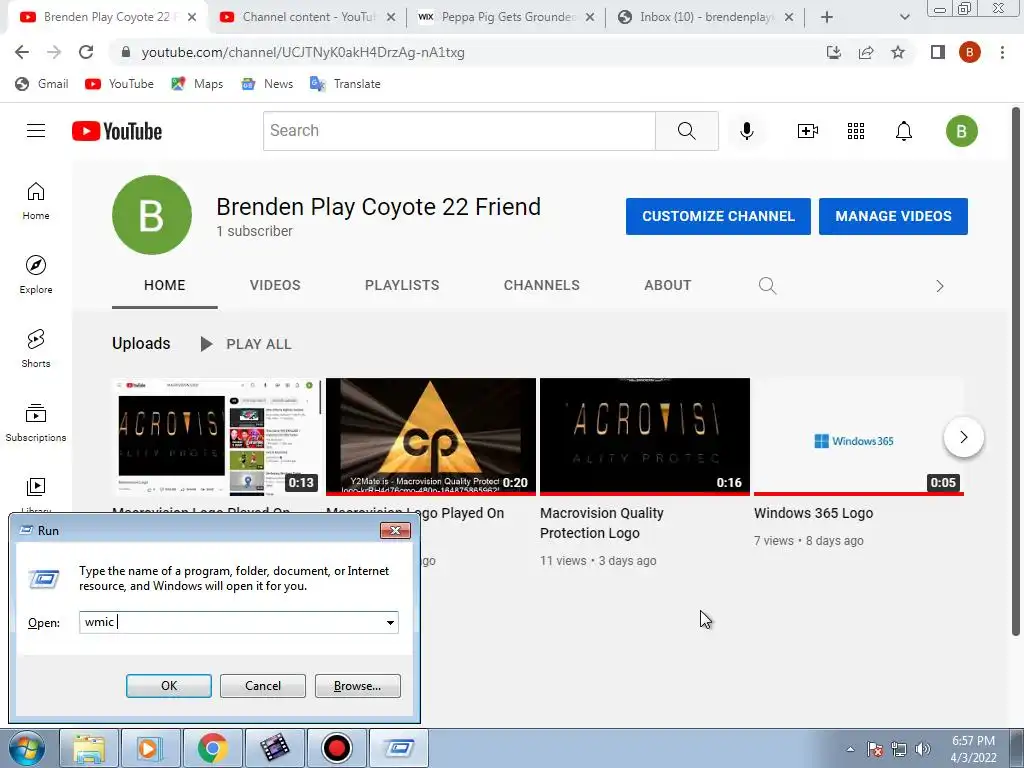Switch to Channel content browser tab
The width and height of the screenshot is (1024, 768).
pos(308,17)
